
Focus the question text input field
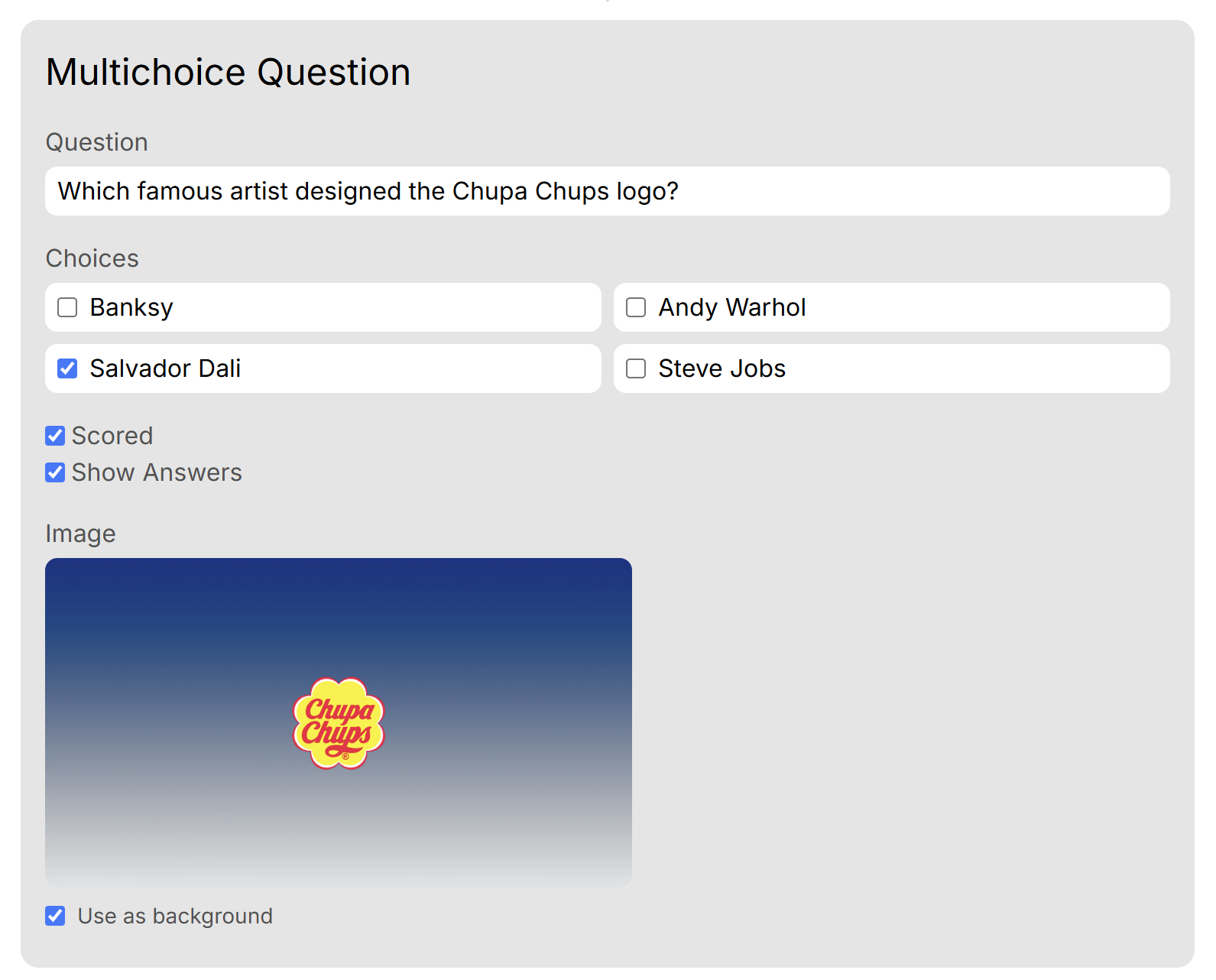click(607, 191)
